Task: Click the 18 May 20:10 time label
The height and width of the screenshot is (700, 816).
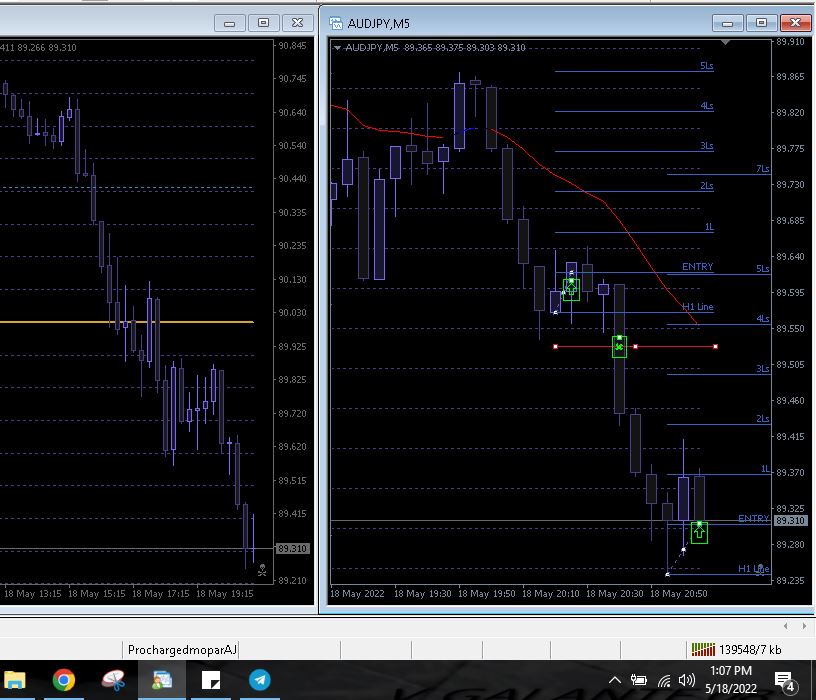Action: (x=550, y=593)
